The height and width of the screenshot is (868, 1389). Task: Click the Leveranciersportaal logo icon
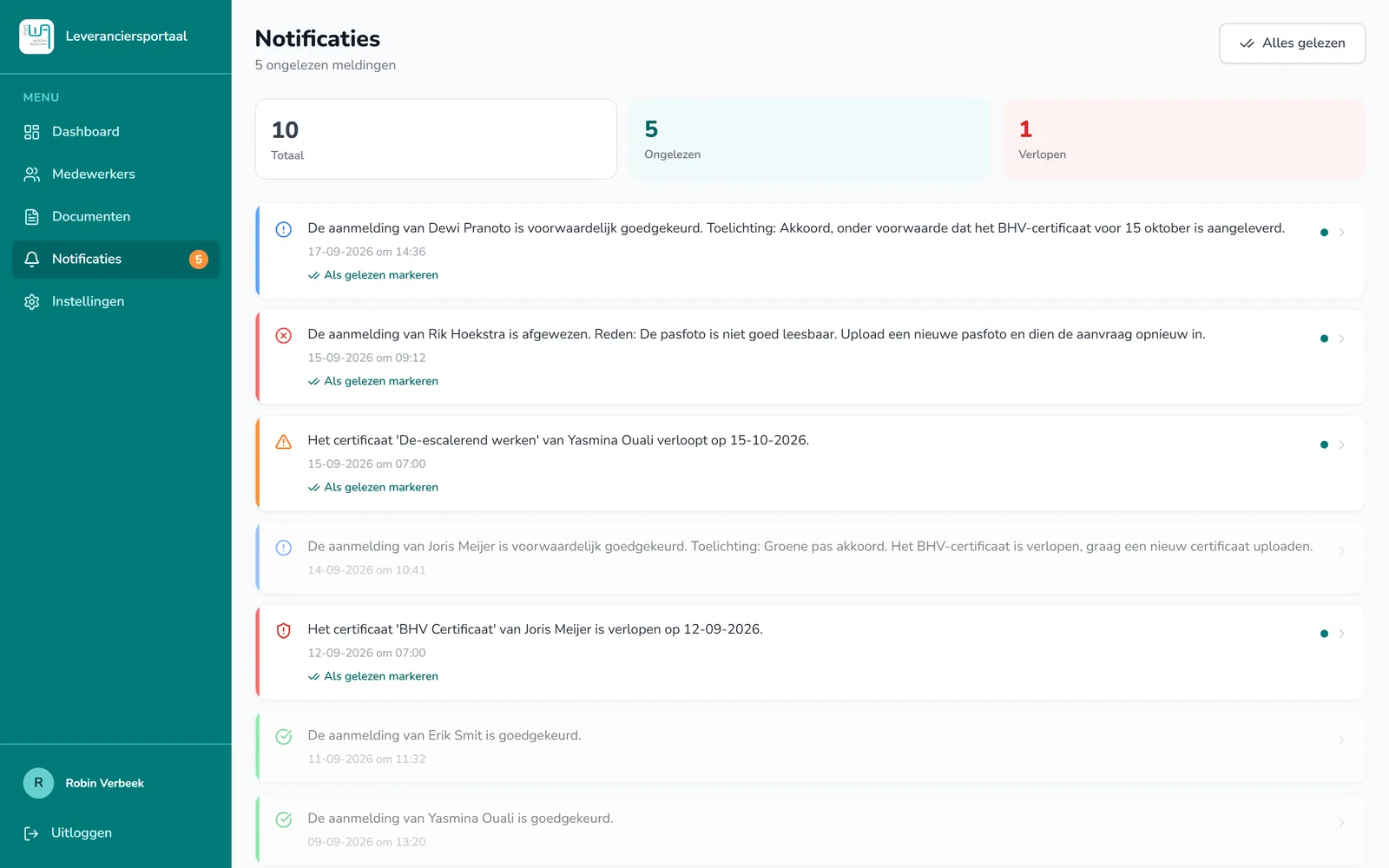click(36, 36)
